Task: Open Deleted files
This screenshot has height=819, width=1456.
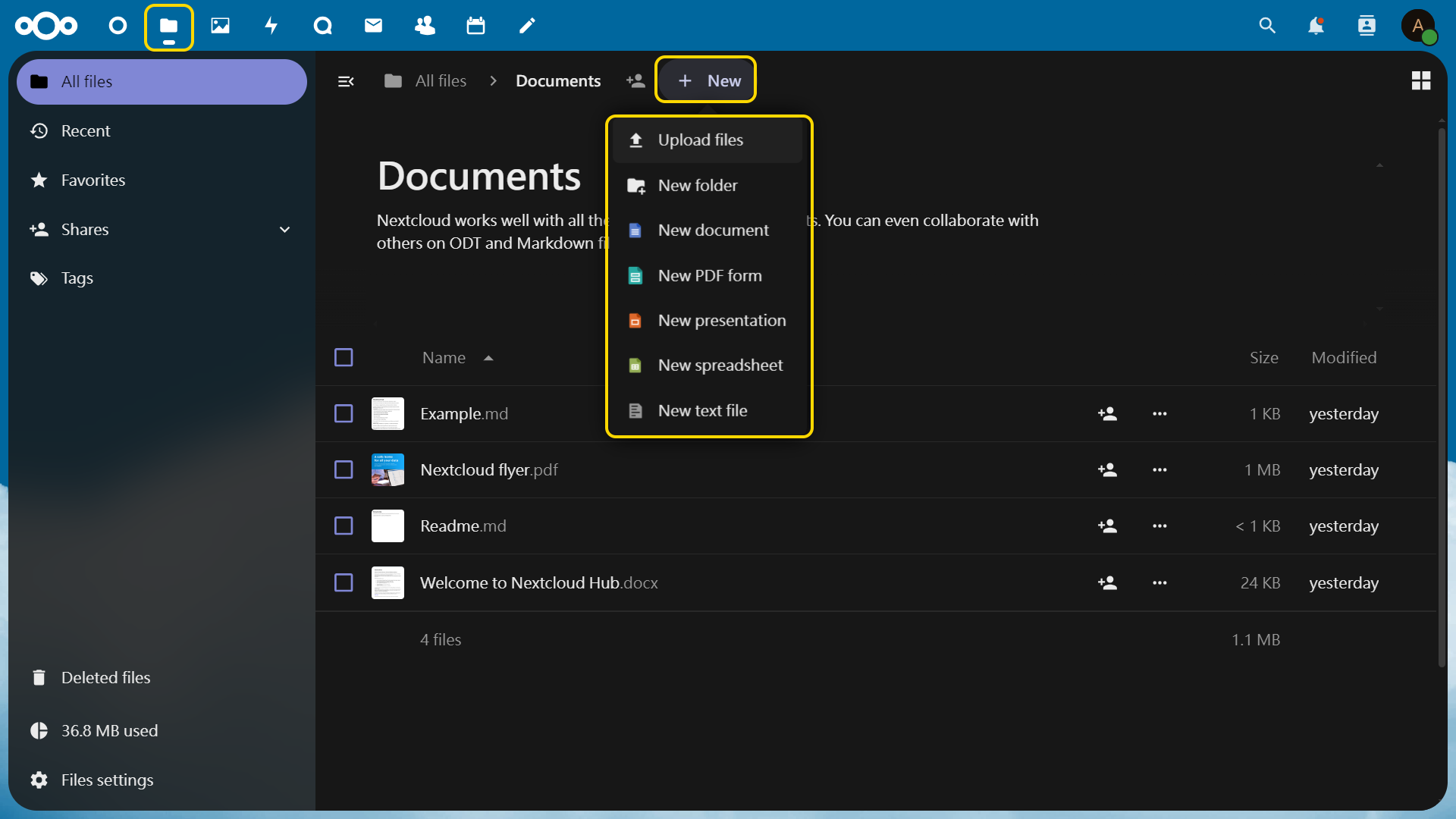Action: coord(162,678)
